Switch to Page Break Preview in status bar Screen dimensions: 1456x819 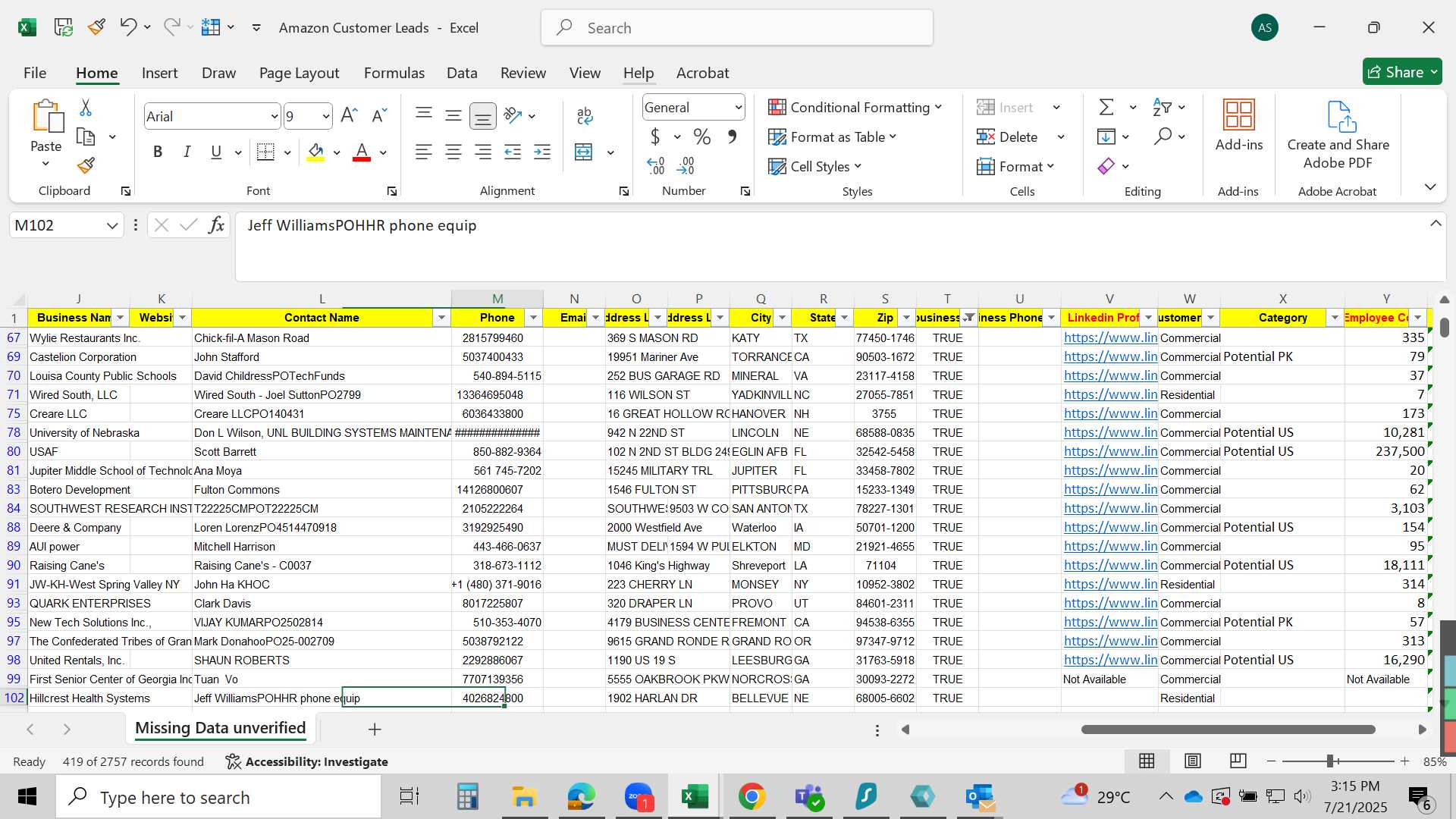point(1238,761)
